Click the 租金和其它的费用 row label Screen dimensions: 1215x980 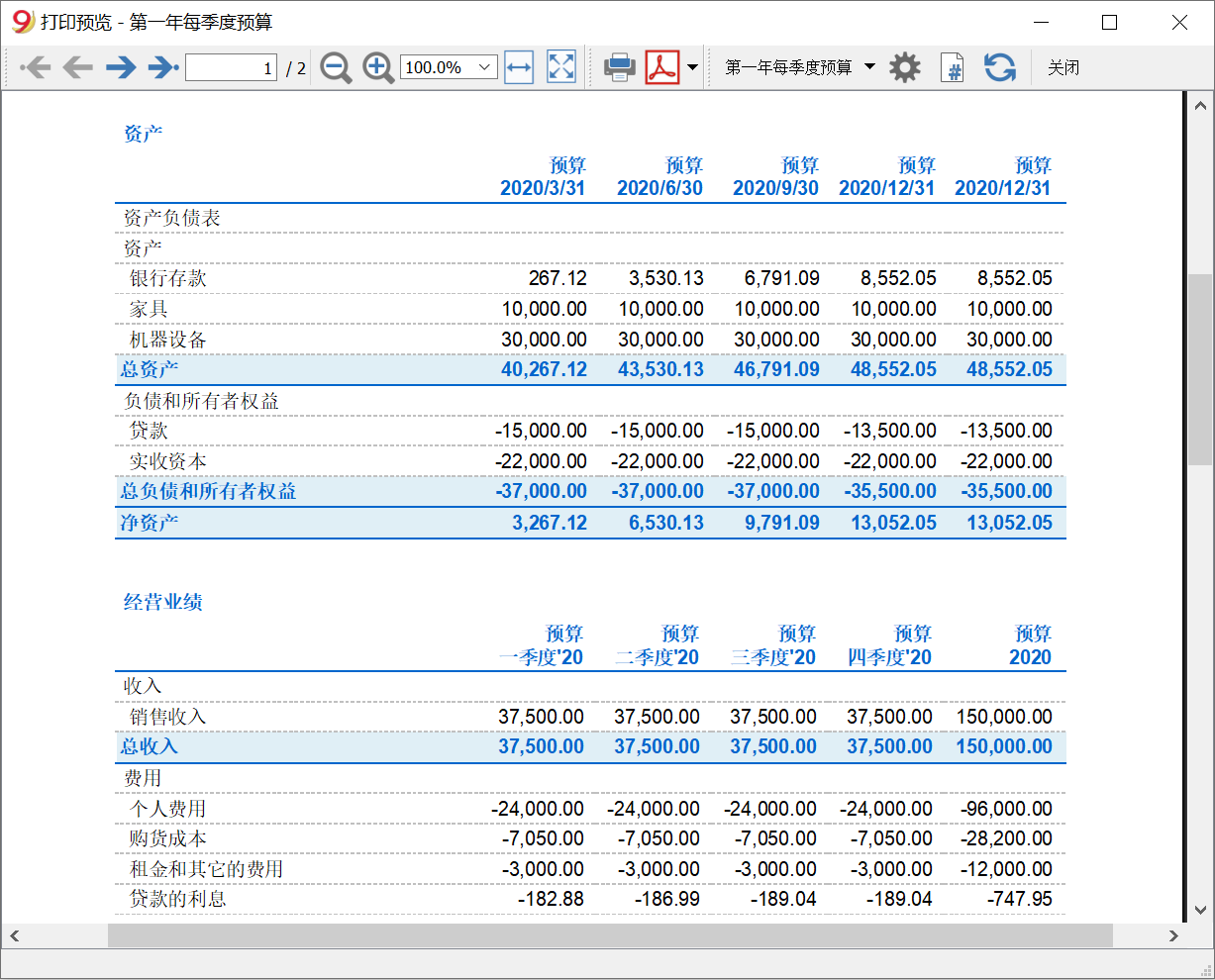tap(206, 869)
